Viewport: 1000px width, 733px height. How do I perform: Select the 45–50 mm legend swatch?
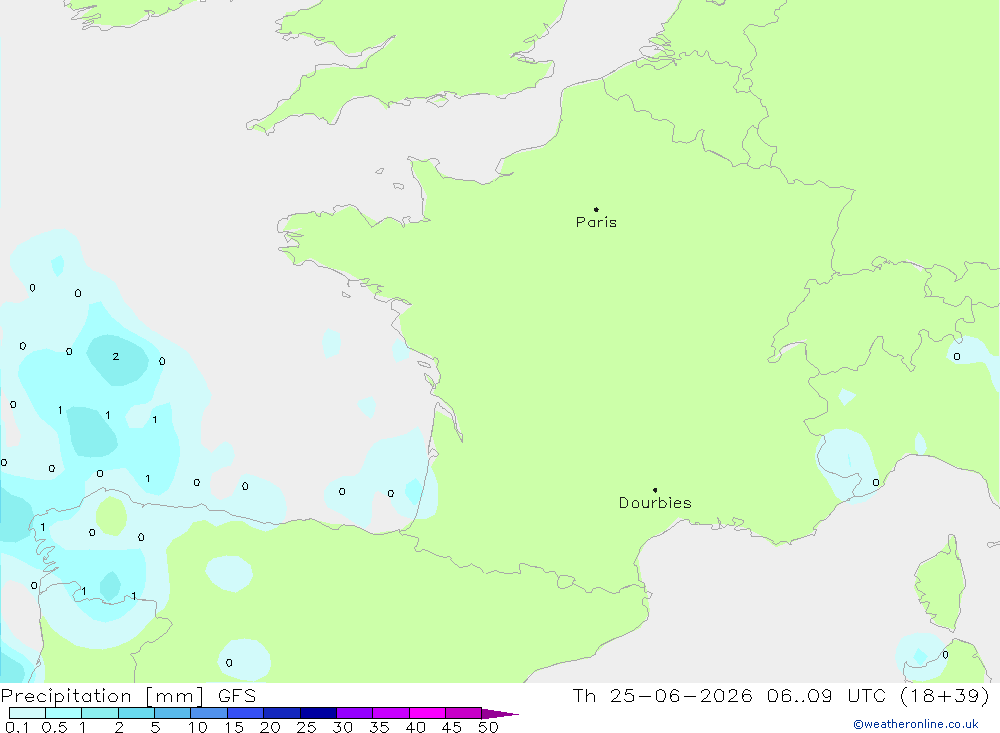coord(464,713)
